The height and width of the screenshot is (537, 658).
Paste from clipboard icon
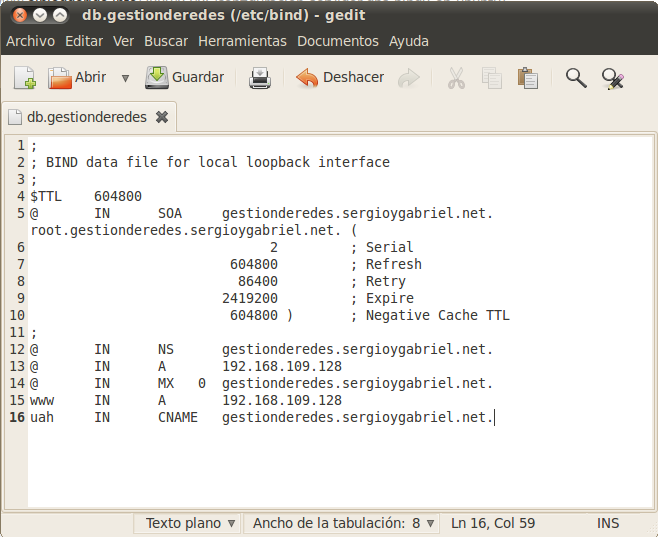pyautogui.click(x=528, y=78)
